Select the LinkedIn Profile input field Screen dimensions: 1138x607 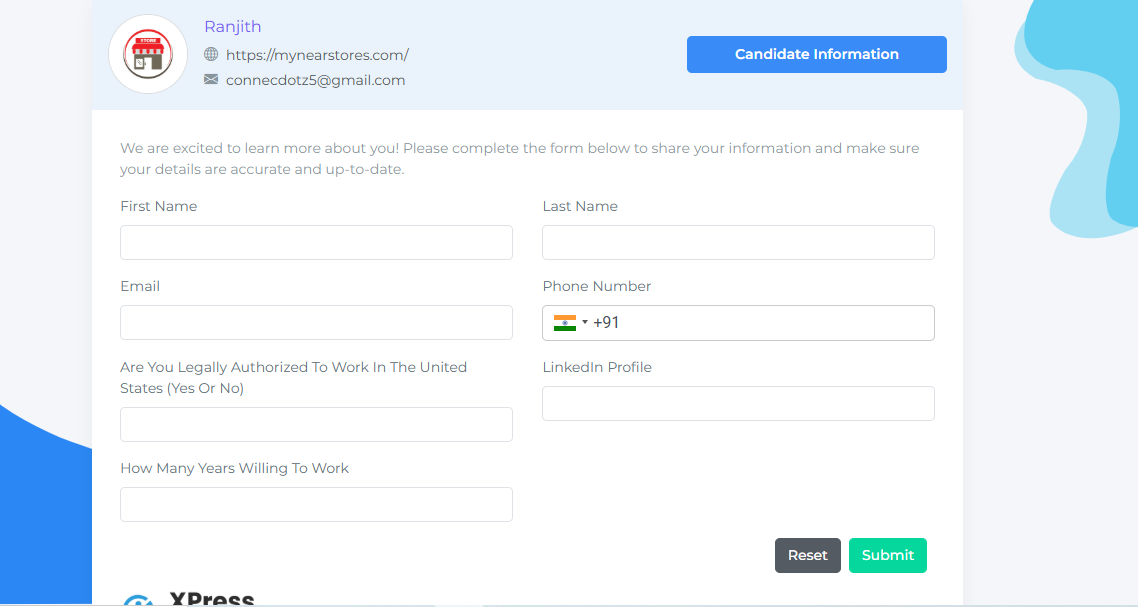738,404
